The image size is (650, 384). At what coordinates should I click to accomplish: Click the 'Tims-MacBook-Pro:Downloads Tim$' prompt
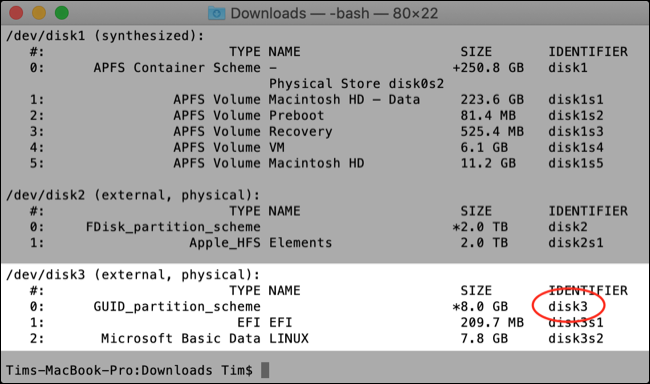pos(129,370)
